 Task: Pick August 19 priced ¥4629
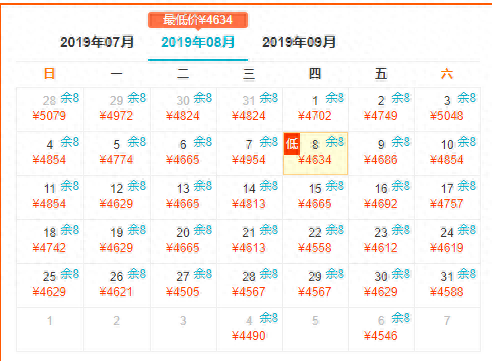tap(117, 241)
